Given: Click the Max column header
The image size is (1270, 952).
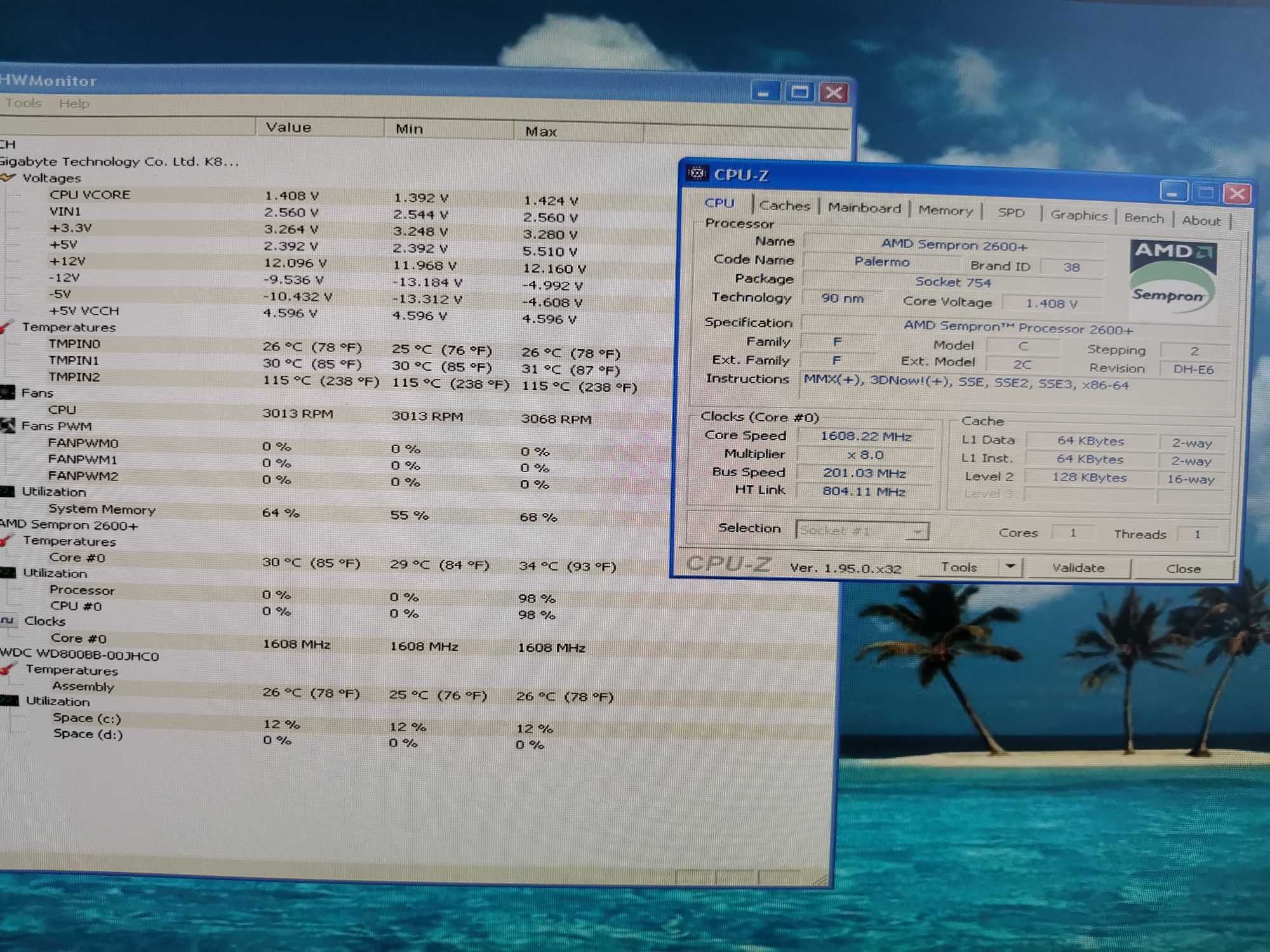Looking at the screenshot, I should (579, 131).
